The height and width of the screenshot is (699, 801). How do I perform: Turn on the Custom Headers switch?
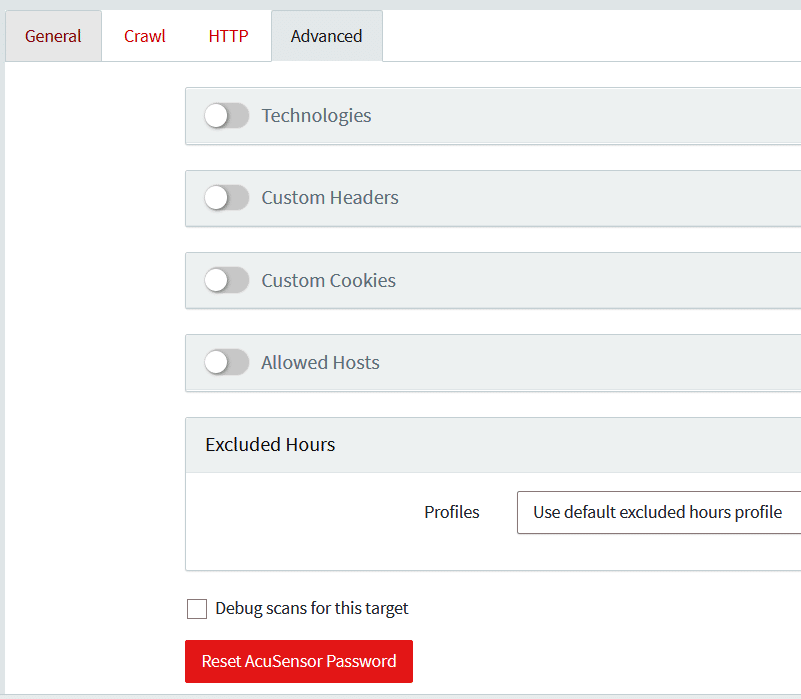[226, 198]
